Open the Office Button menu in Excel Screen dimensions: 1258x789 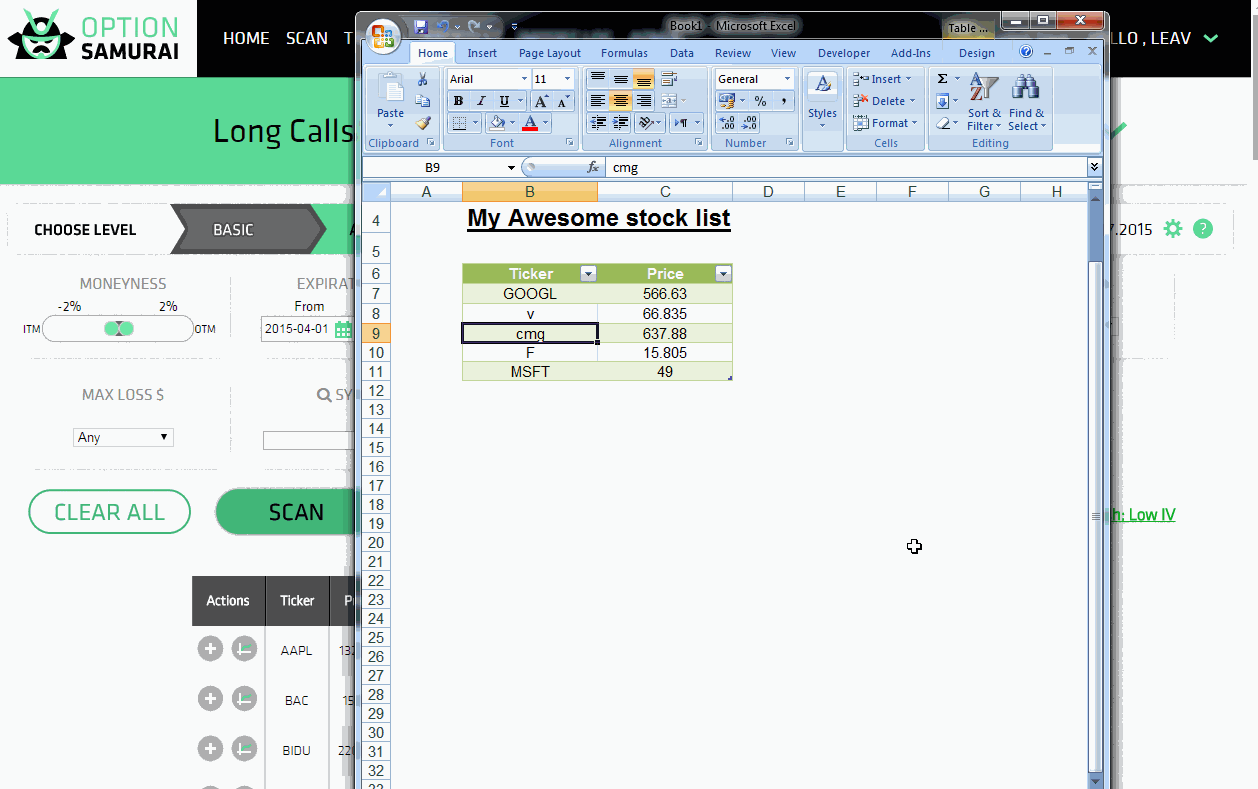[x=382, y=36]
